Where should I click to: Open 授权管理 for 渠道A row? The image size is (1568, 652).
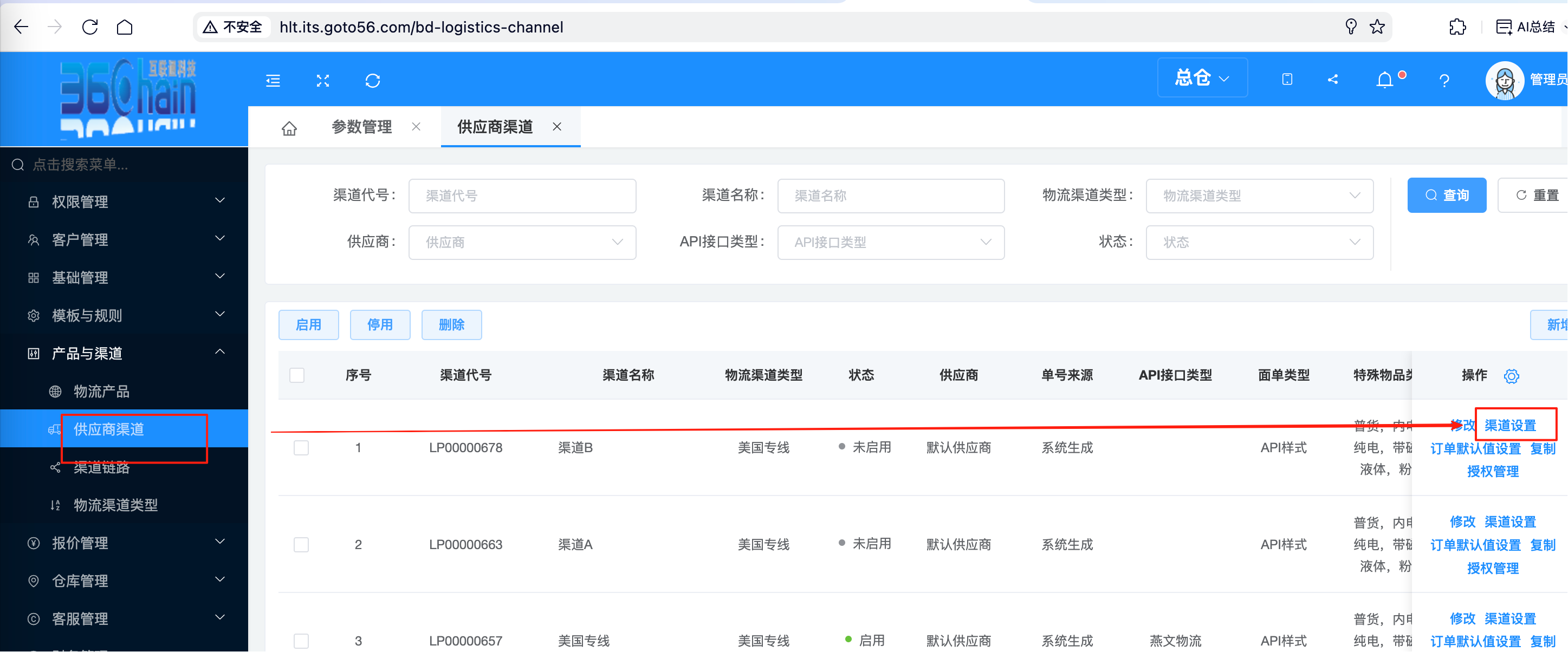pos(1493,568)
